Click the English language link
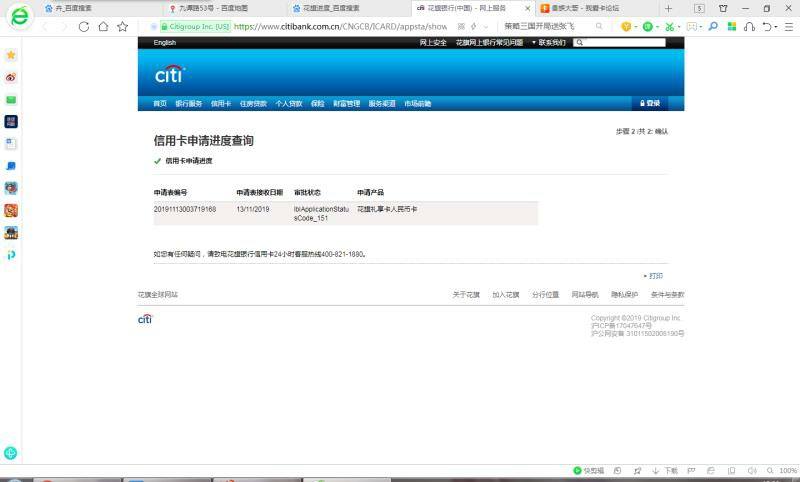This screenshot has width=800, height=482. click(x=165, y=43)
